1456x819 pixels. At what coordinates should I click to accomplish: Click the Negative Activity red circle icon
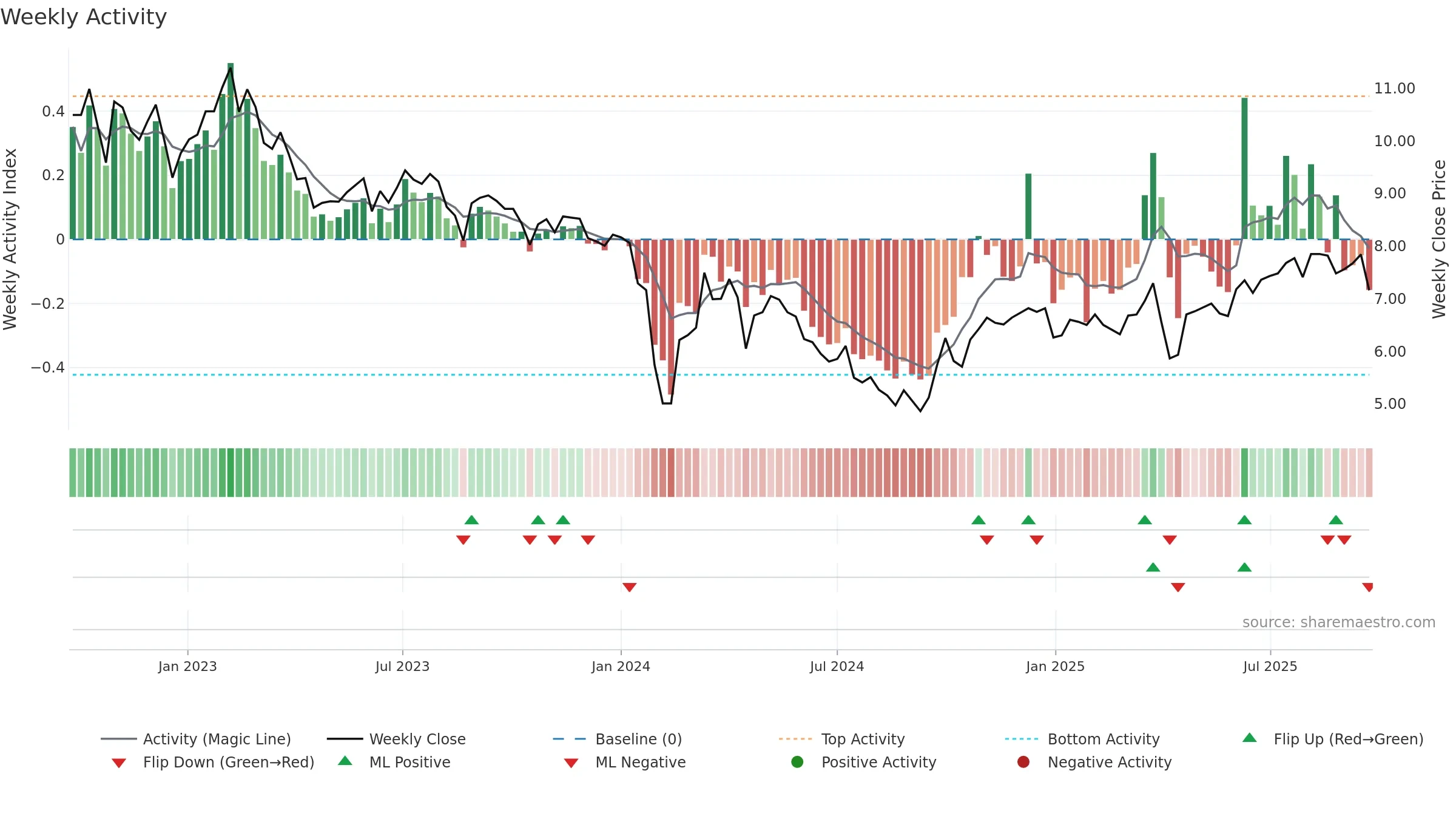(1023, 761)
